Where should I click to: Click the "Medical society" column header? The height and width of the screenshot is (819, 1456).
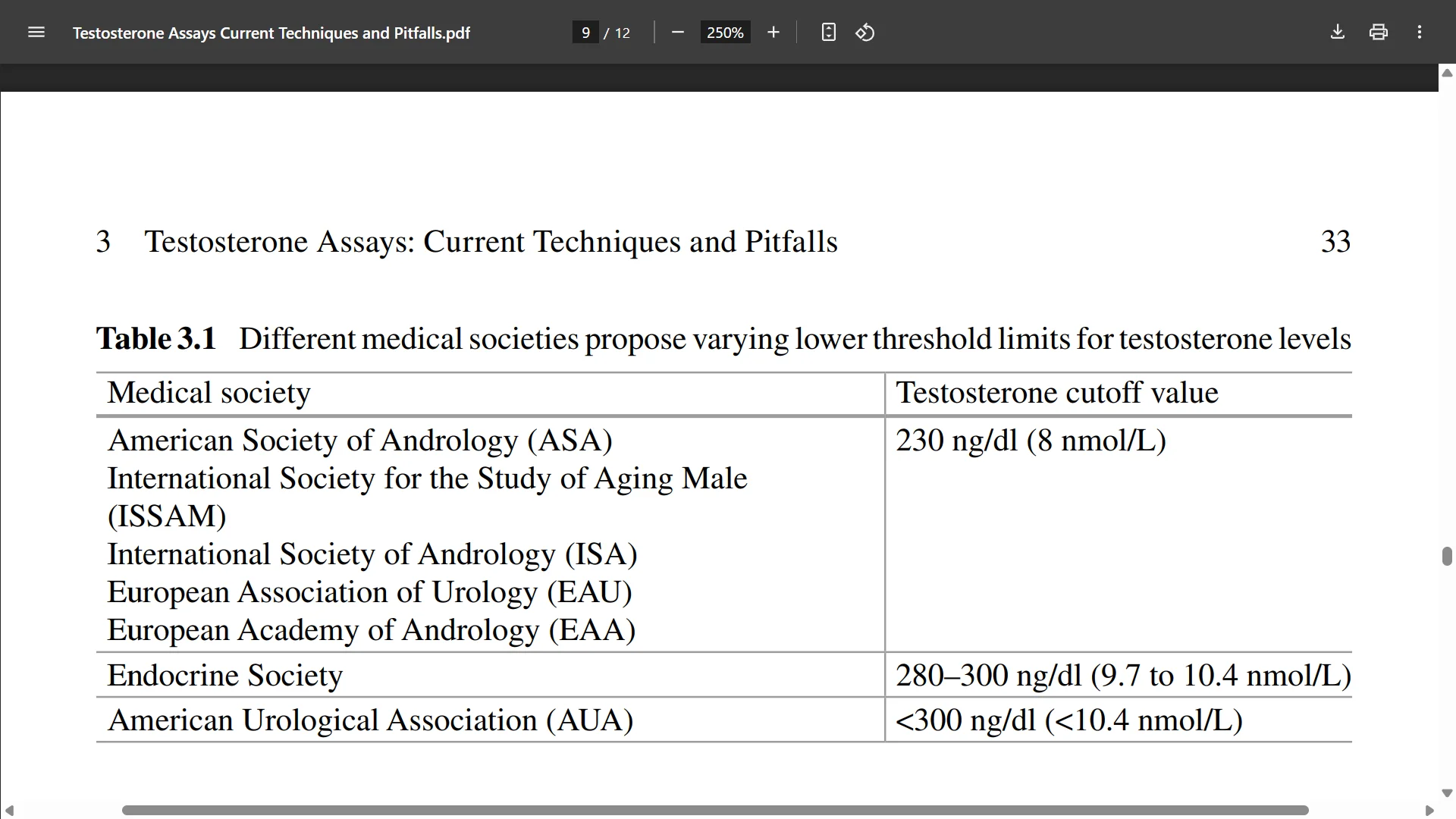click(x=209, y=393)
